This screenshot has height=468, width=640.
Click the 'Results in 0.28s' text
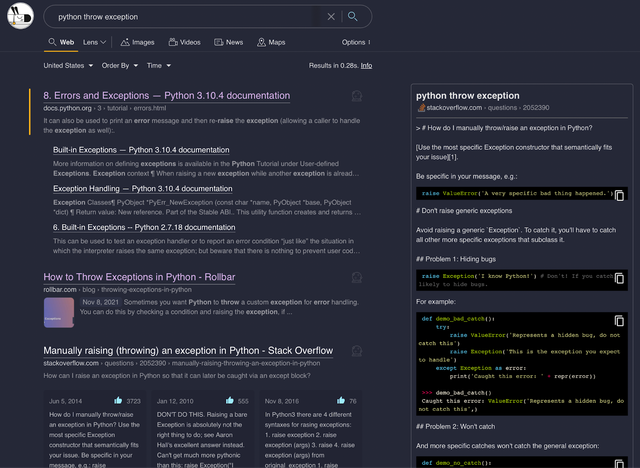pos(333,65)
